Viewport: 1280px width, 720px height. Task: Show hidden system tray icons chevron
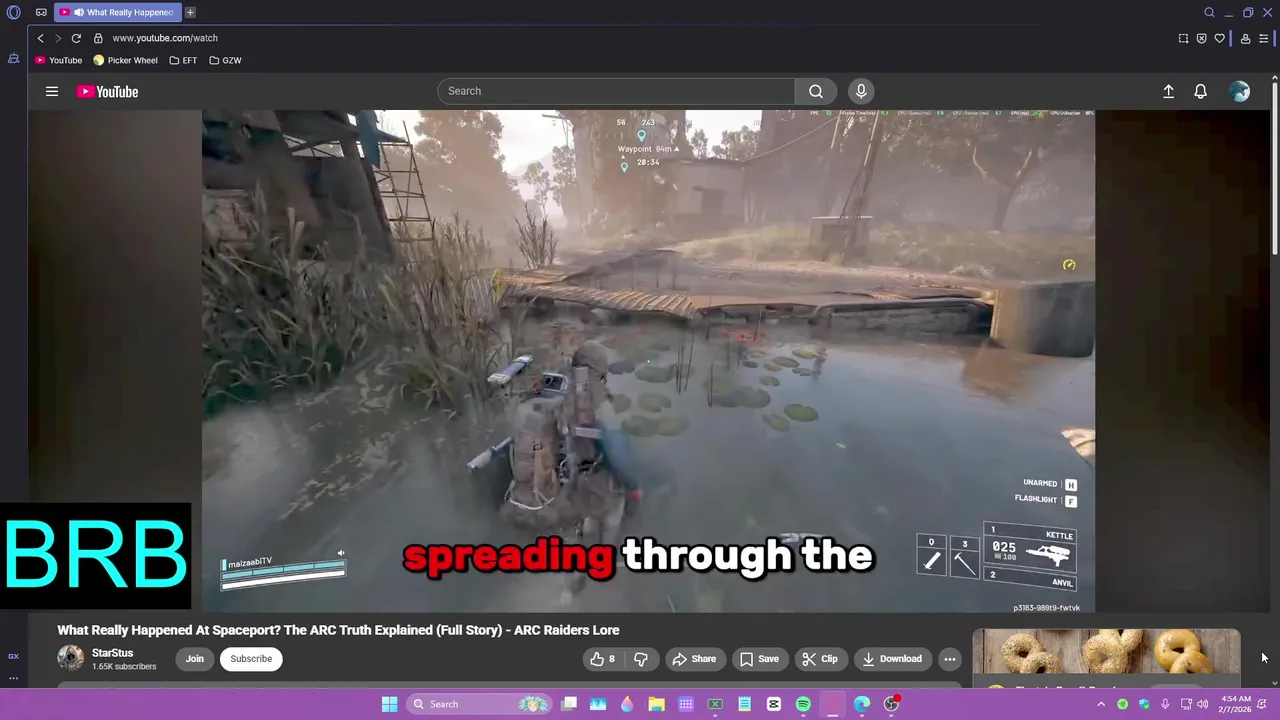pyautogui.click(x=1102, y=704)
